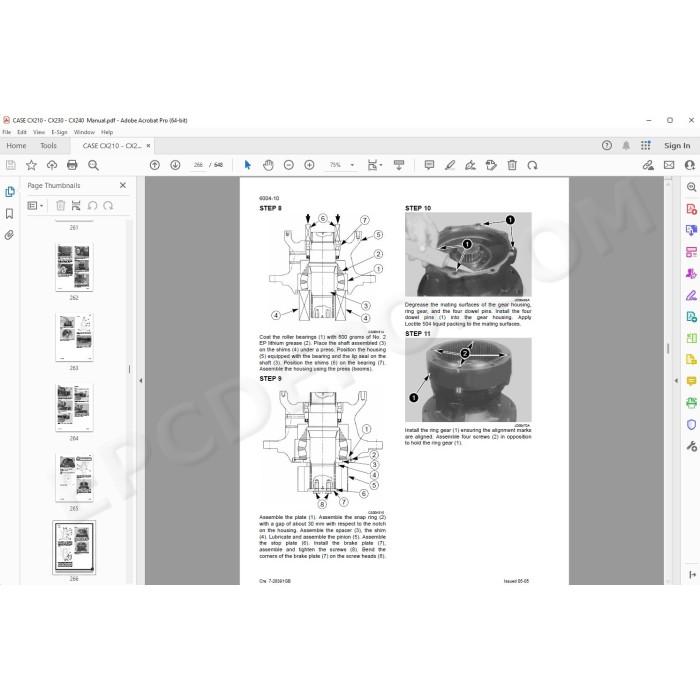
Task: Open the More Tools wrench icon
Action: [691, 446]
